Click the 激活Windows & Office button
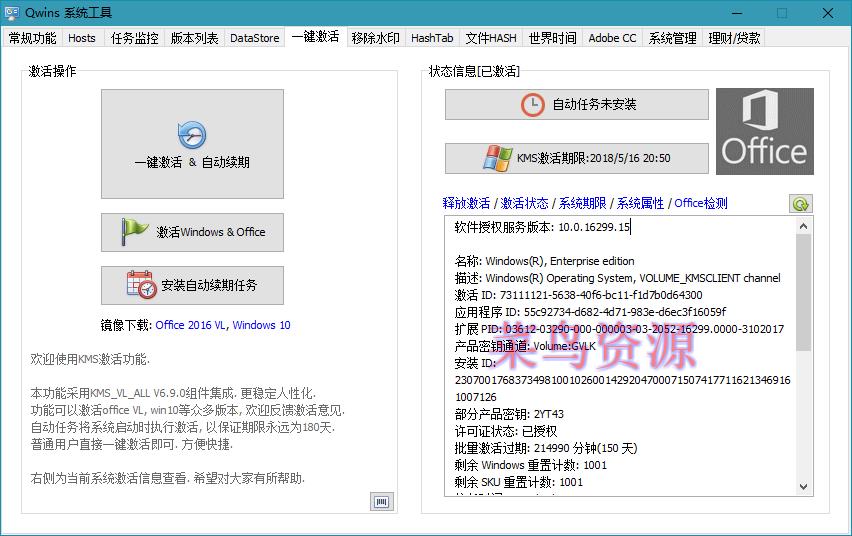This screenshot has height=536, width=852. pyautogui.click(x=192, y=232)
